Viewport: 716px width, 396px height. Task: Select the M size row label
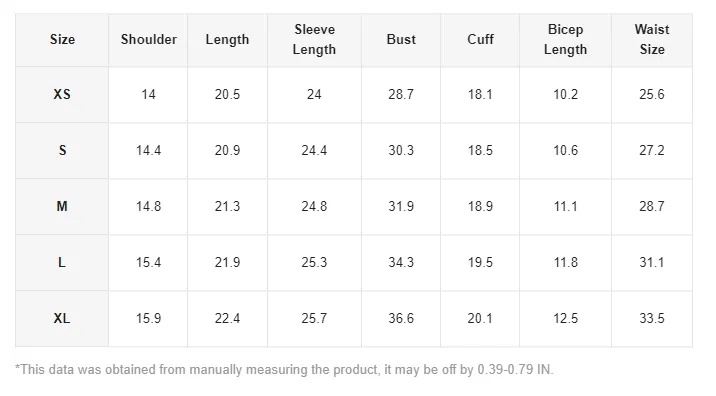(62, 206)
